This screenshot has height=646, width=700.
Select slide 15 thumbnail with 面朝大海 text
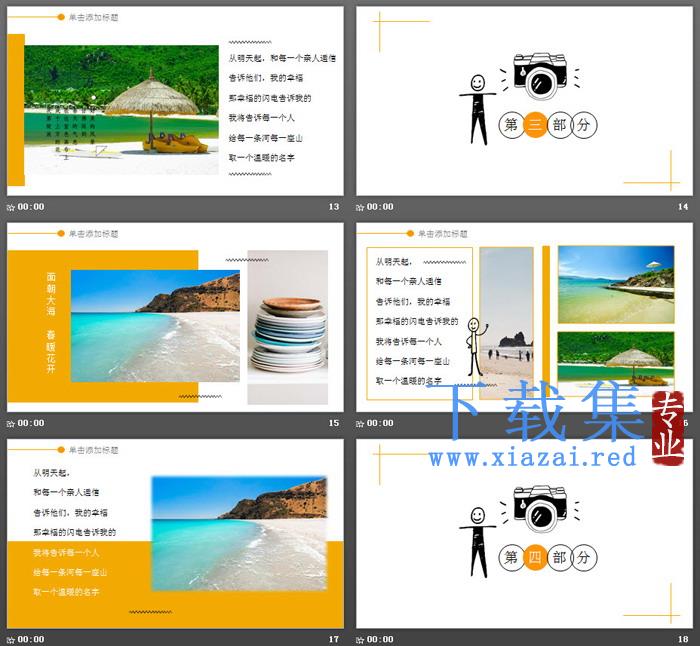click(x=175, y=317)
